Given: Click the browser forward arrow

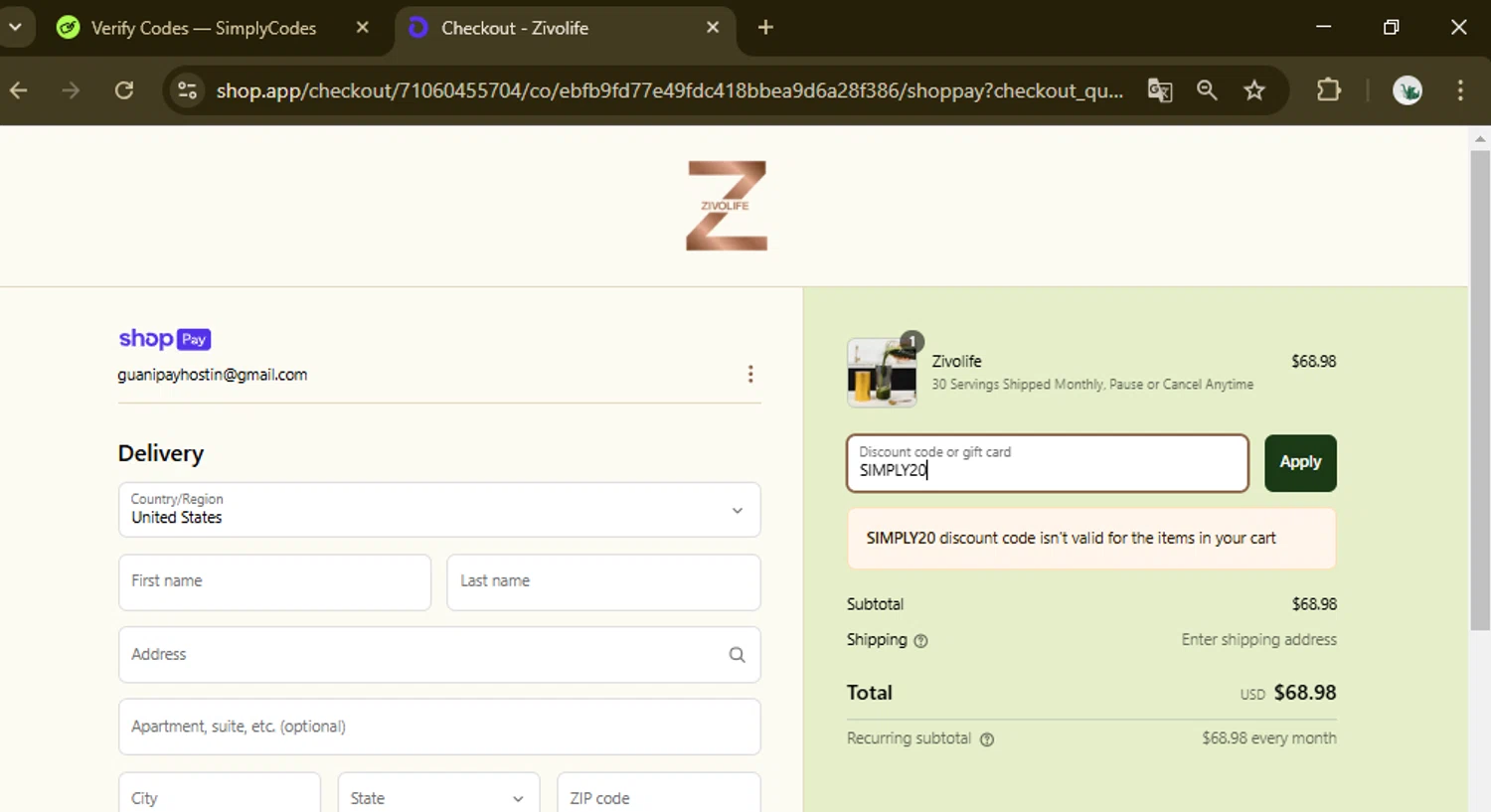Looking at the screenshot, I should click(71, 90).
